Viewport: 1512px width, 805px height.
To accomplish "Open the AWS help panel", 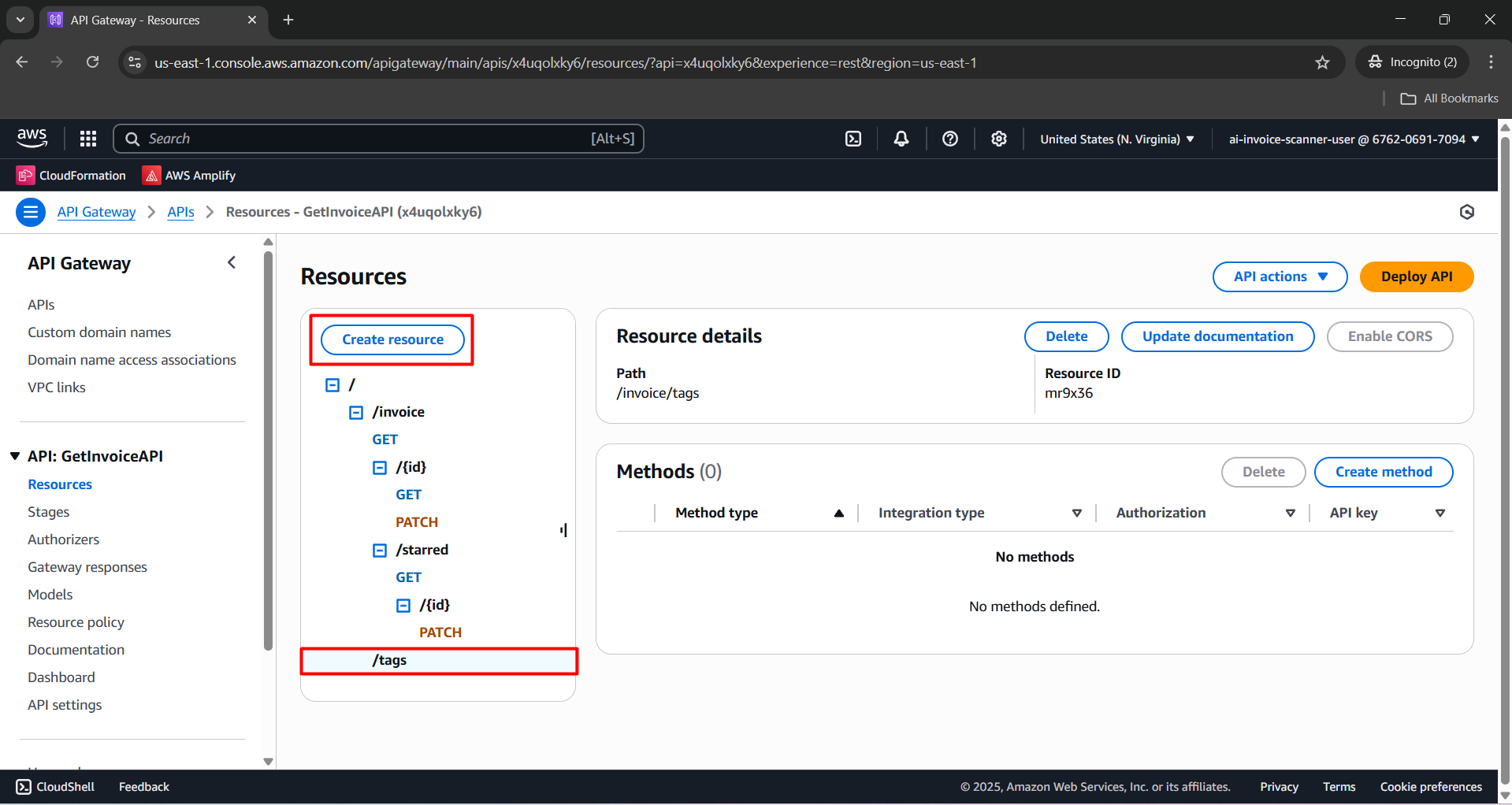I will [x=949, y=138].
